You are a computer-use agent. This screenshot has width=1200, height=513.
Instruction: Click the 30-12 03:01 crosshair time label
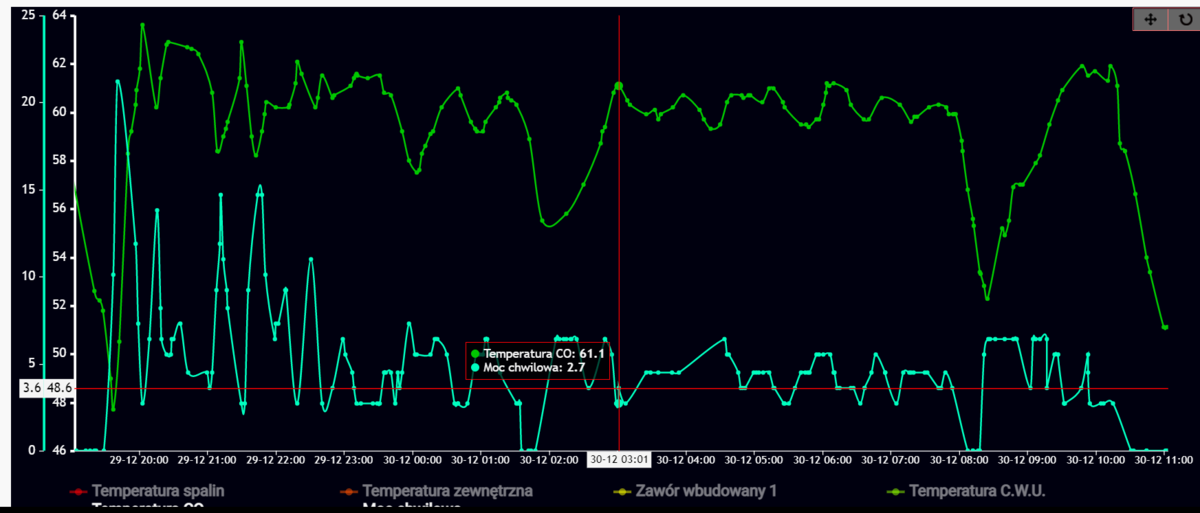click(618, 461)
